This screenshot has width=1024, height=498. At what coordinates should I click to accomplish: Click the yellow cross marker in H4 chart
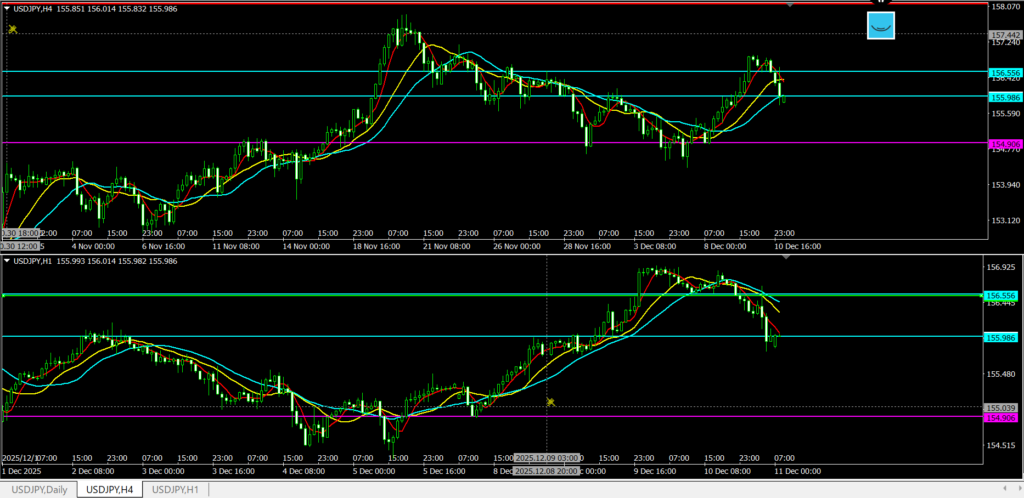click(12, 29)
